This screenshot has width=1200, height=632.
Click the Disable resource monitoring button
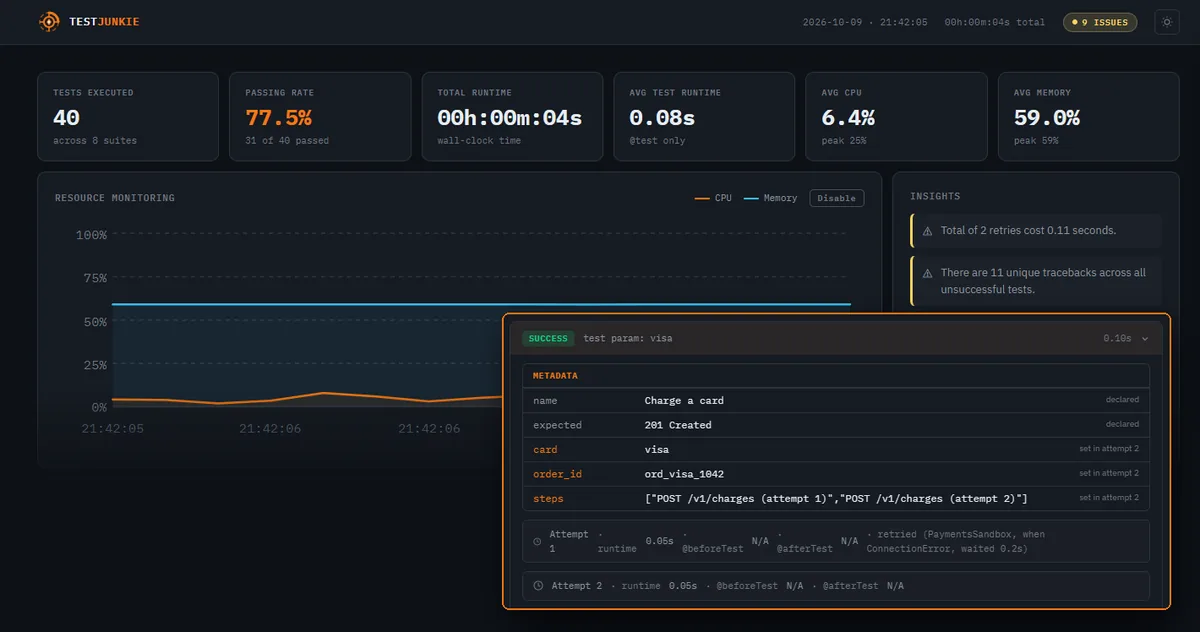click(836, 198)
